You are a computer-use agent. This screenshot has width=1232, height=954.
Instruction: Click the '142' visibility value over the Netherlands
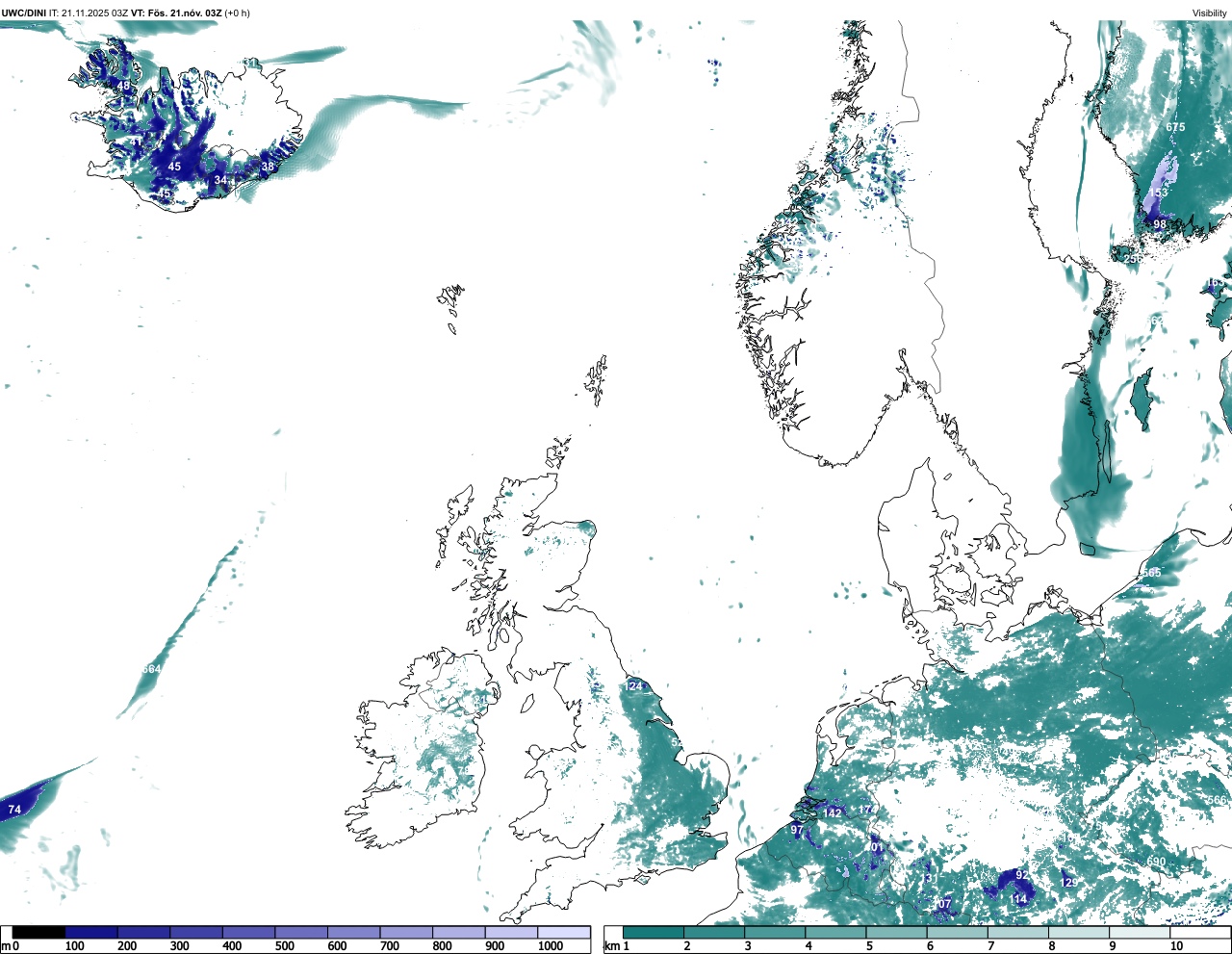click(833, 812)
